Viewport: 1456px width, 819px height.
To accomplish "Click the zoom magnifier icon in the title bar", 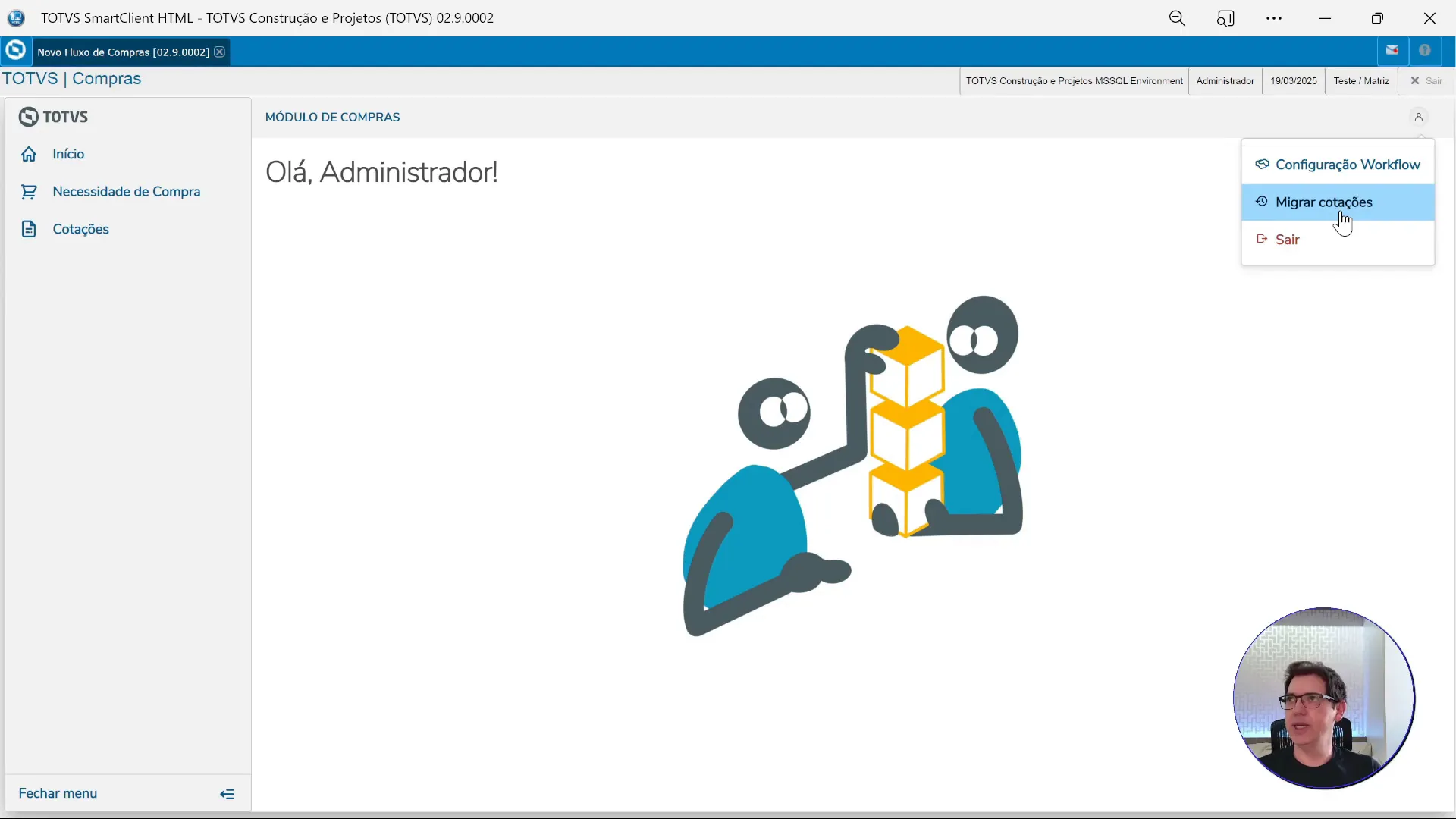I will [x=1177, y=18].
